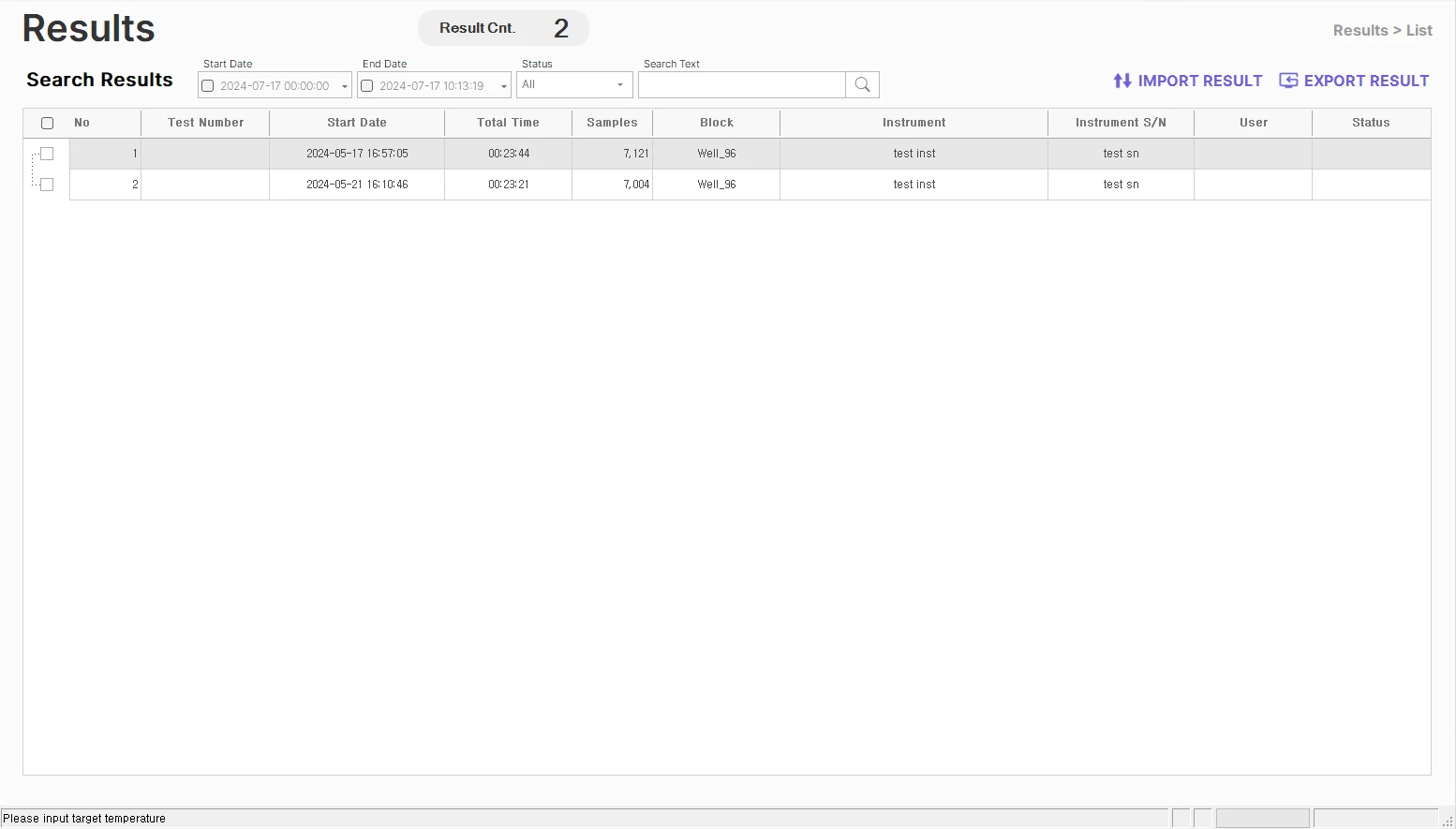Sort by the Start Date column header
The height and width of the screenshot is (829, 1456).
[357, 123]
